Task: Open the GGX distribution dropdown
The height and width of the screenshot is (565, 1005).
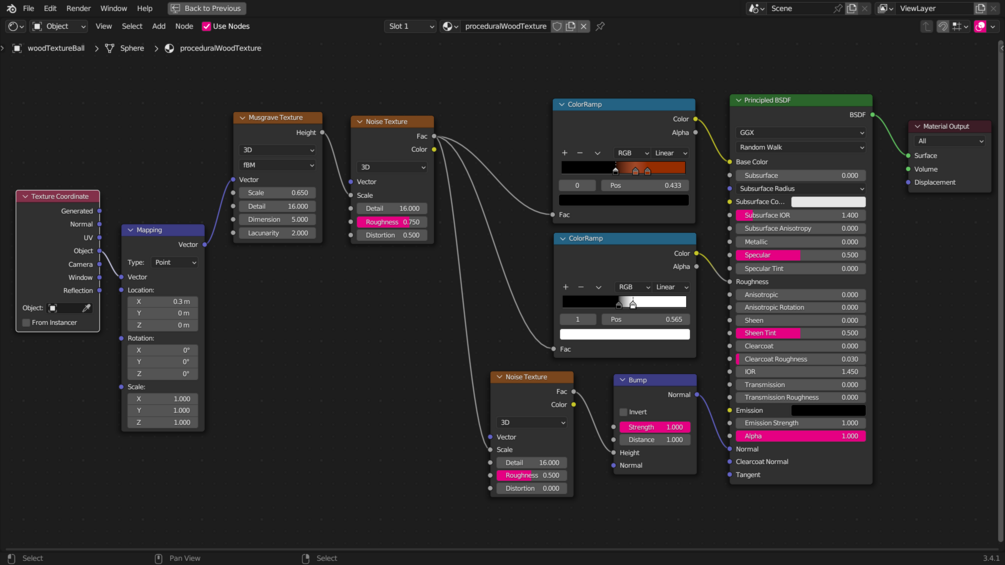Action: 801,133
